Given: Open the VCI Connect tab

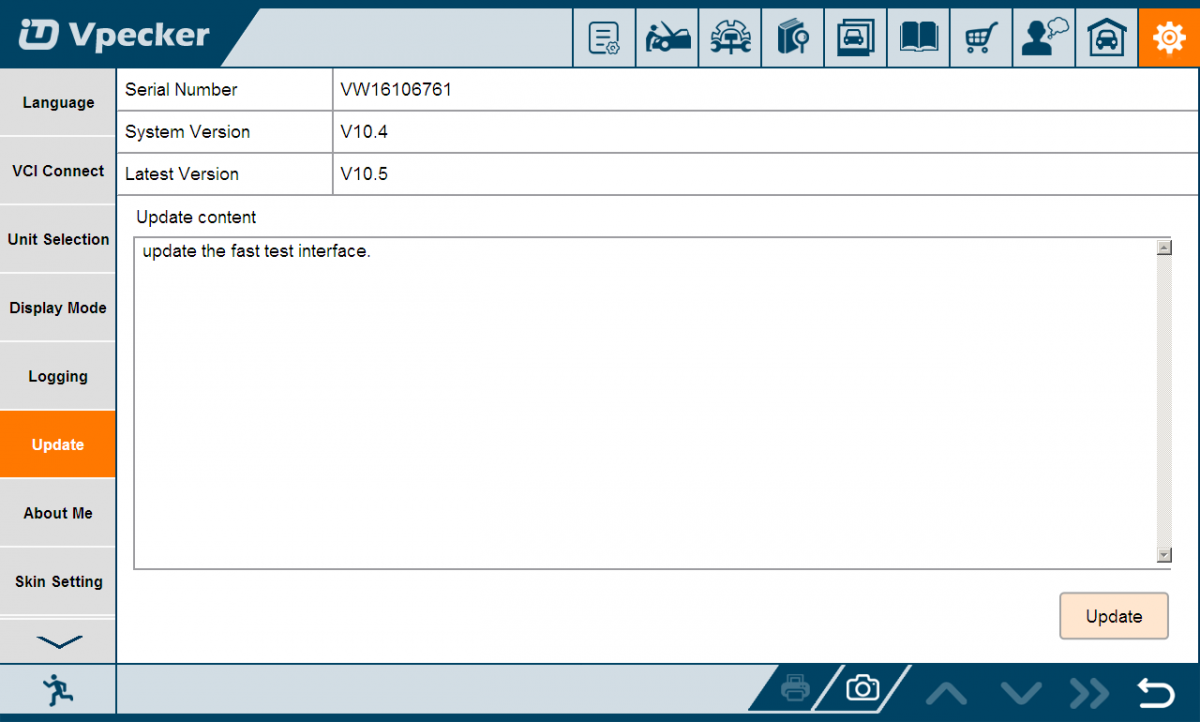Looking at the screenshot, I should (x=58, y=171).
